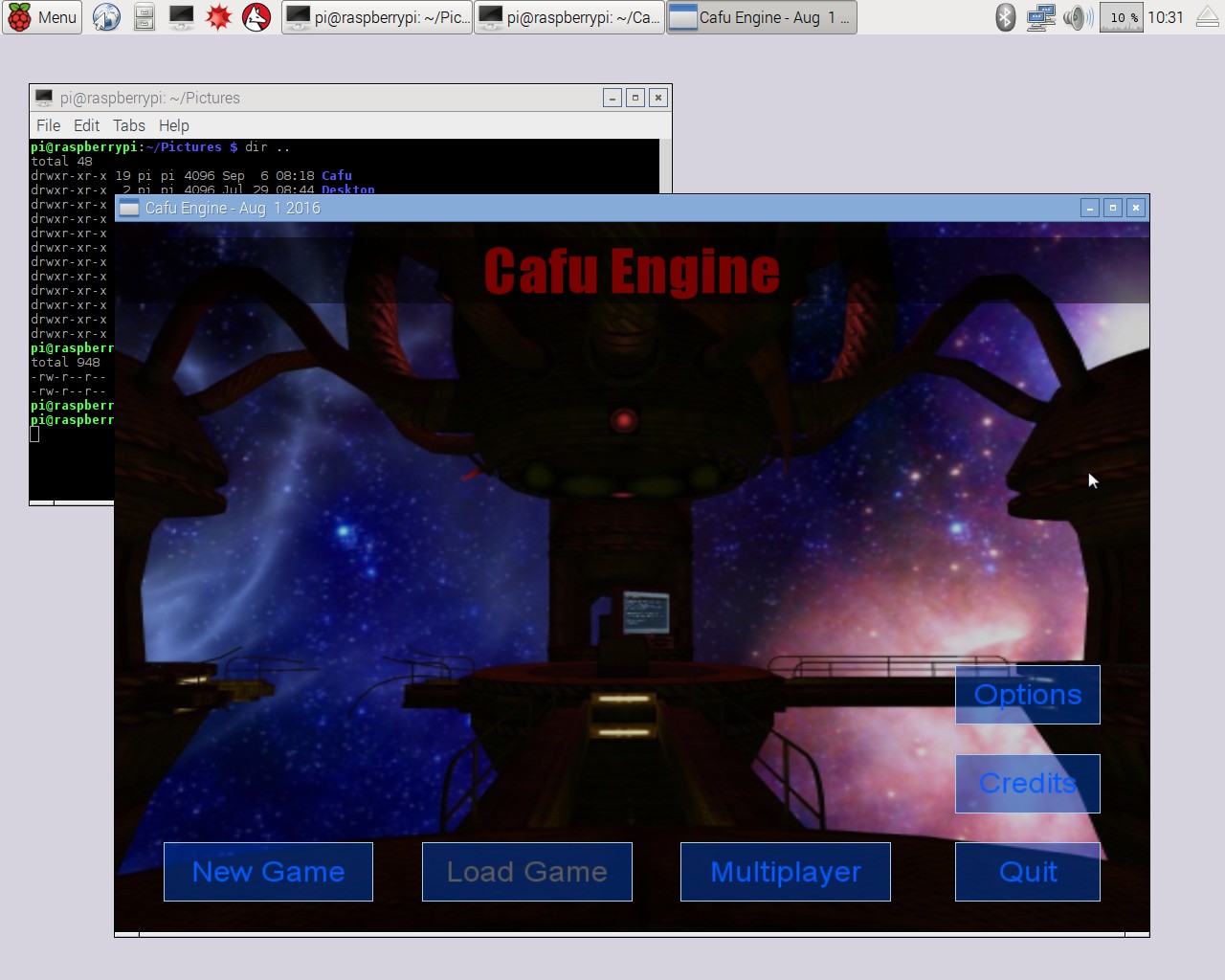Click terminal window title bar icon
The width and height of the screenshot is (1225, 980).
44,98
